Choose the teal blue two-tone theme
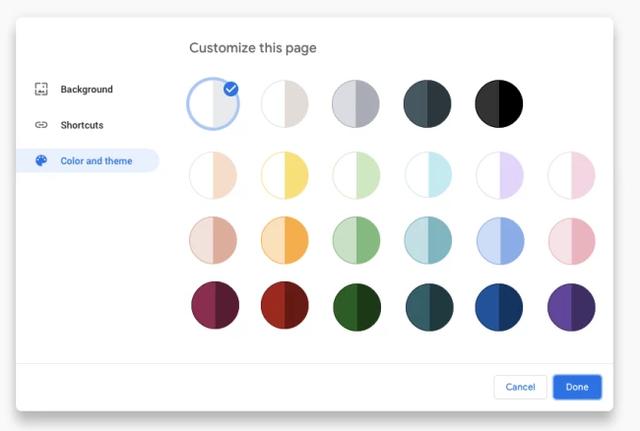Screen dimensions: 640x431 (428, 240)
